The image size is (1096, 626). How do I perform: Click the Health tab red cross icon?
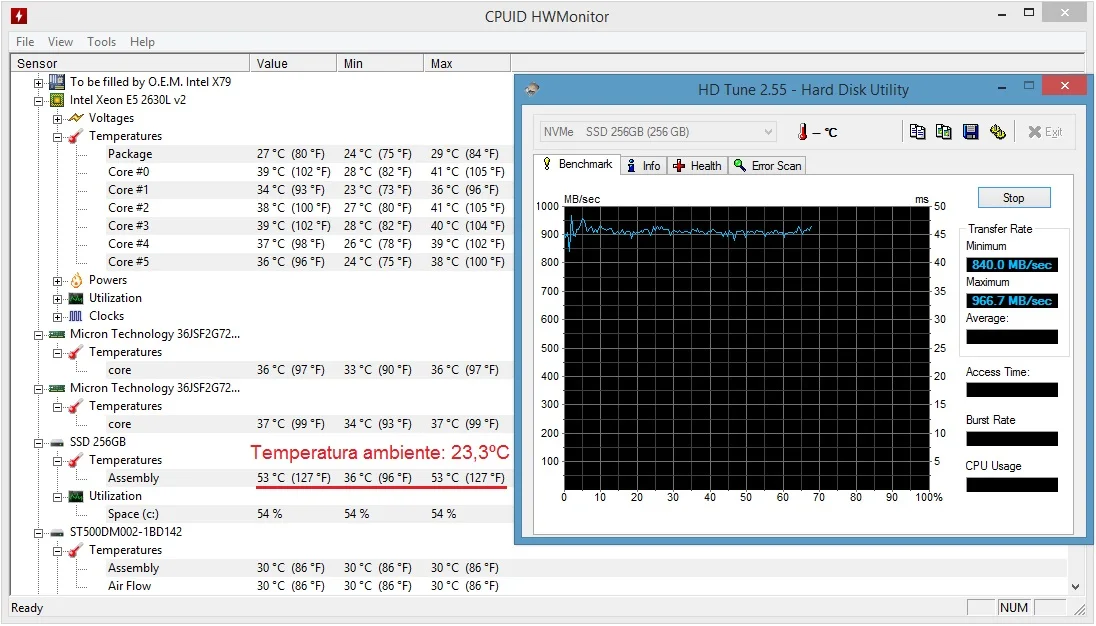(679, 166)
